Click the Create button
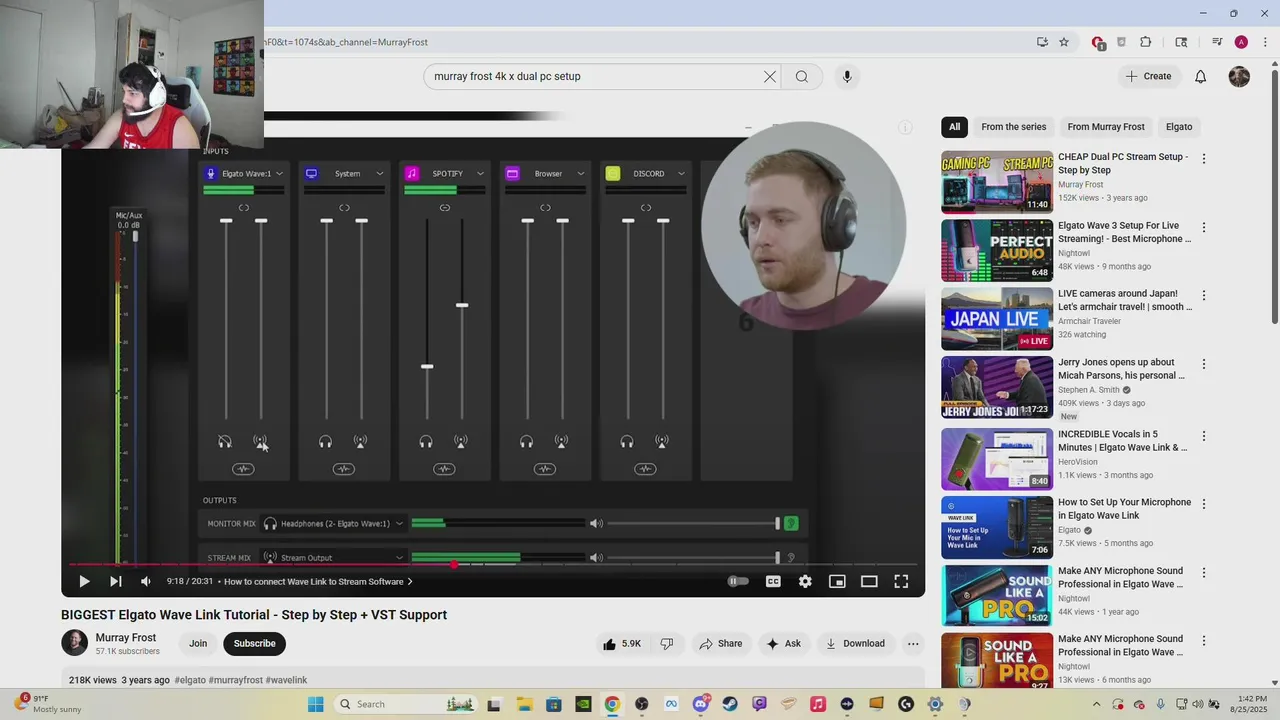Image resolution: width=1280 pixels, height=720 pixels. (1148, 76)
